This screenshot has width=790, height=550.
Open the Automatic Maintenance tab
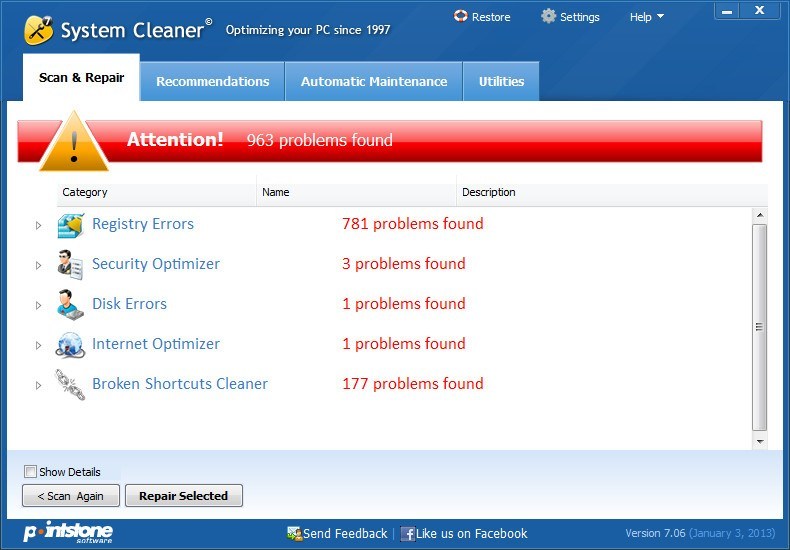tap(374, 82)
